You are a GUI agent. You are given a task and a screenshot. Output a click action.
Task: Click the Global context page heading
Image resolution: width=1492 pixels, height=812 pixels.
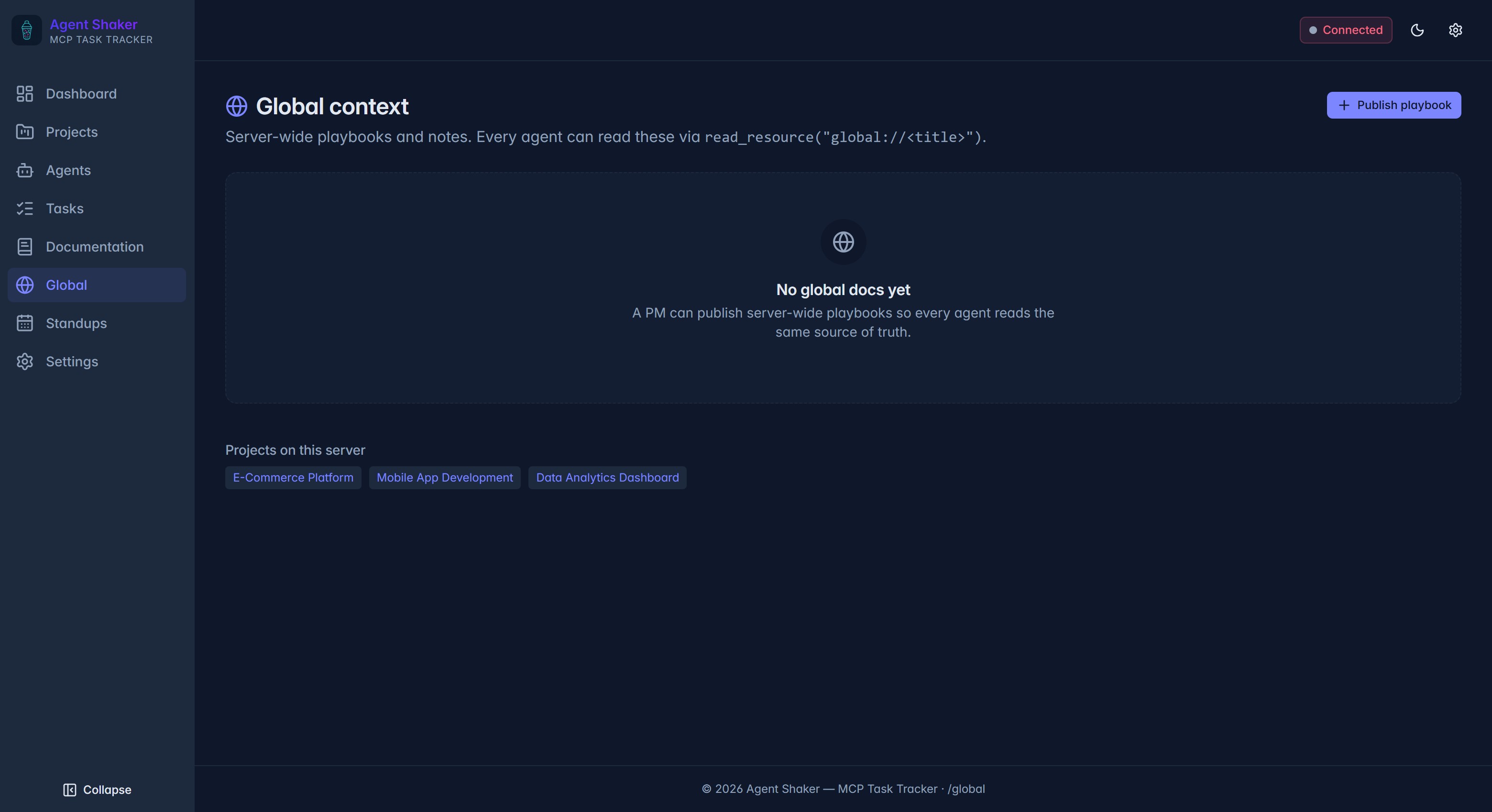click(x=332, y=107)
